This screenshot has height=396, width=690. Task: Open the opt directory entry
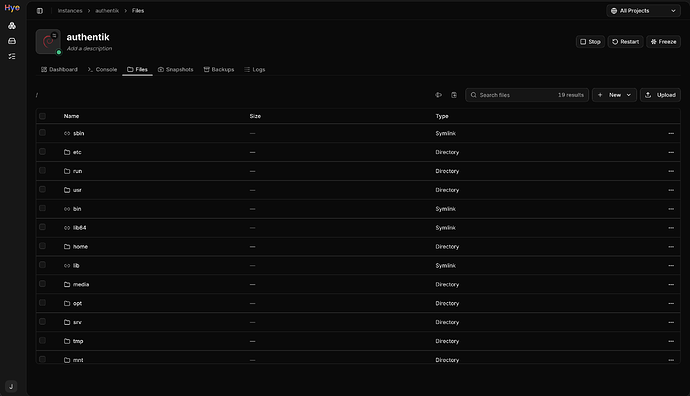click(x=77, y=304)
